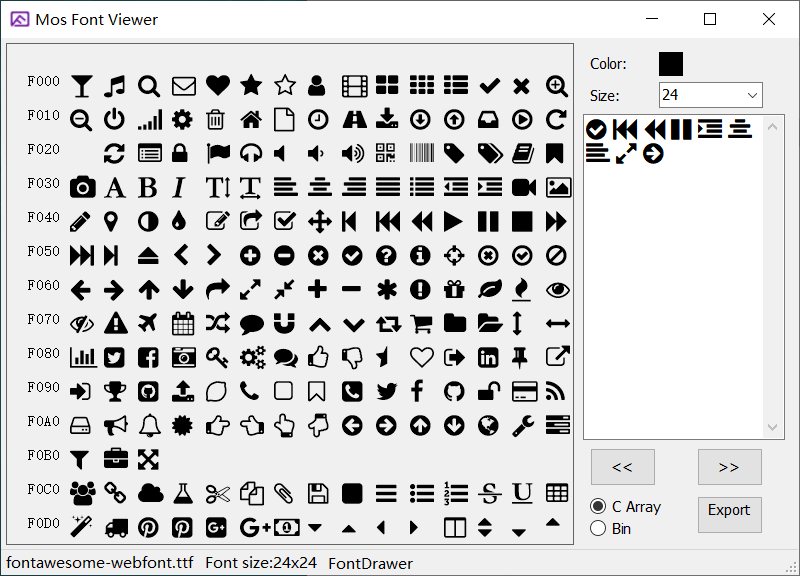Choose the trash can glyph in row F010
This screenshot has height=576, width=800.
tap(215, 120)
